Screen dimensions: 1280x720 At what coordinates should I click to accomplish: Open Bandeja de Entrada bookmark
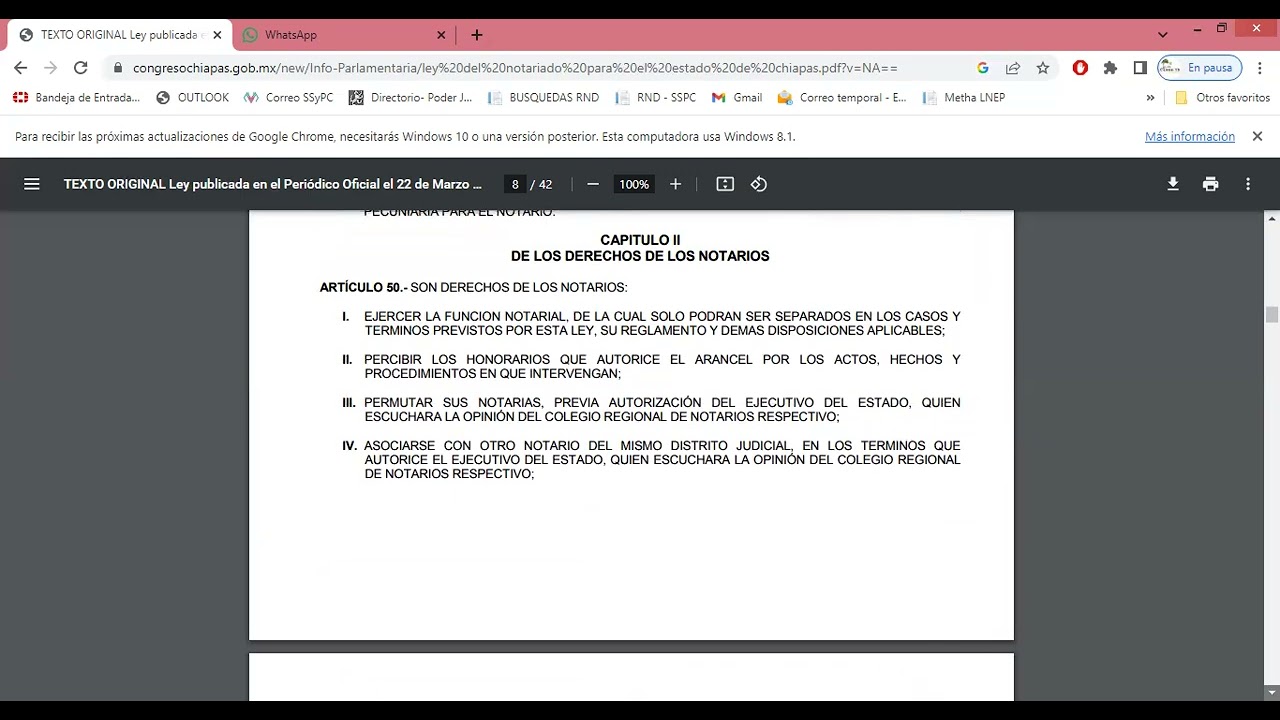pos(77,98)
